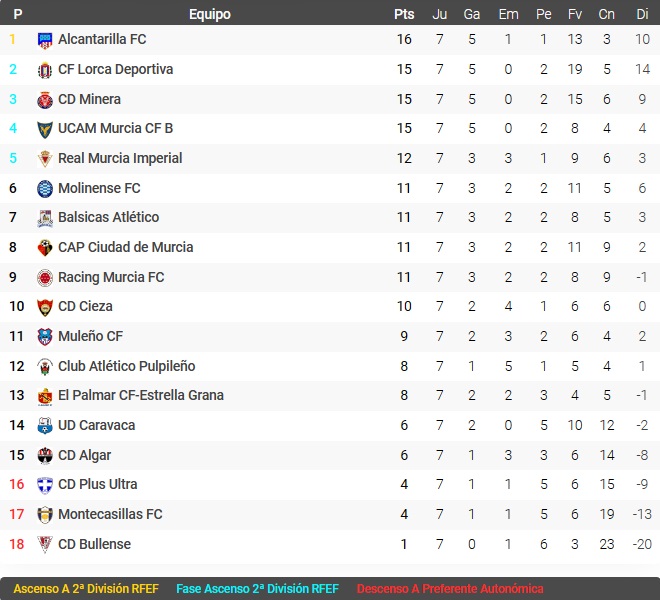The width and height of the screenshot is (660, 600).
Task: Click the UD Caravaca team badge
Action: click(x=45, y=426)
